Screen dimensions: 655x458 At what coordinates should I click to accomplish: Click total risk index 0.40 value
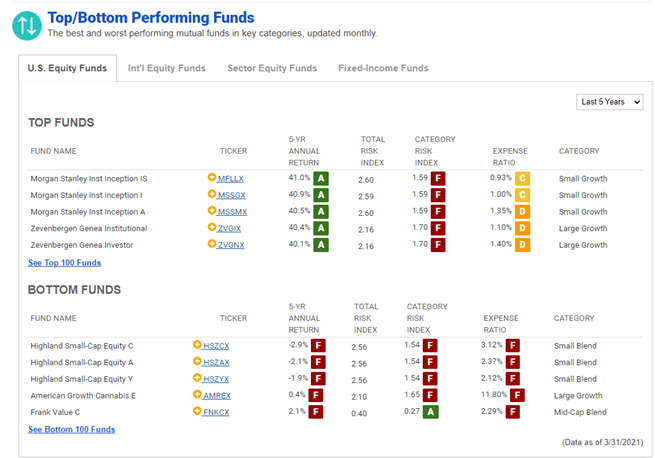[x=359, y=414]
